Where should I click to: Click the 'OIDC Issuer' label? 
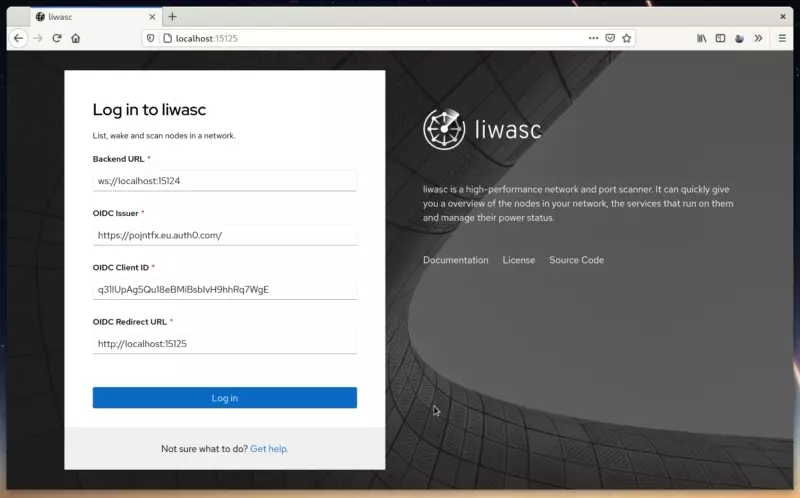(x=115, y=213)
